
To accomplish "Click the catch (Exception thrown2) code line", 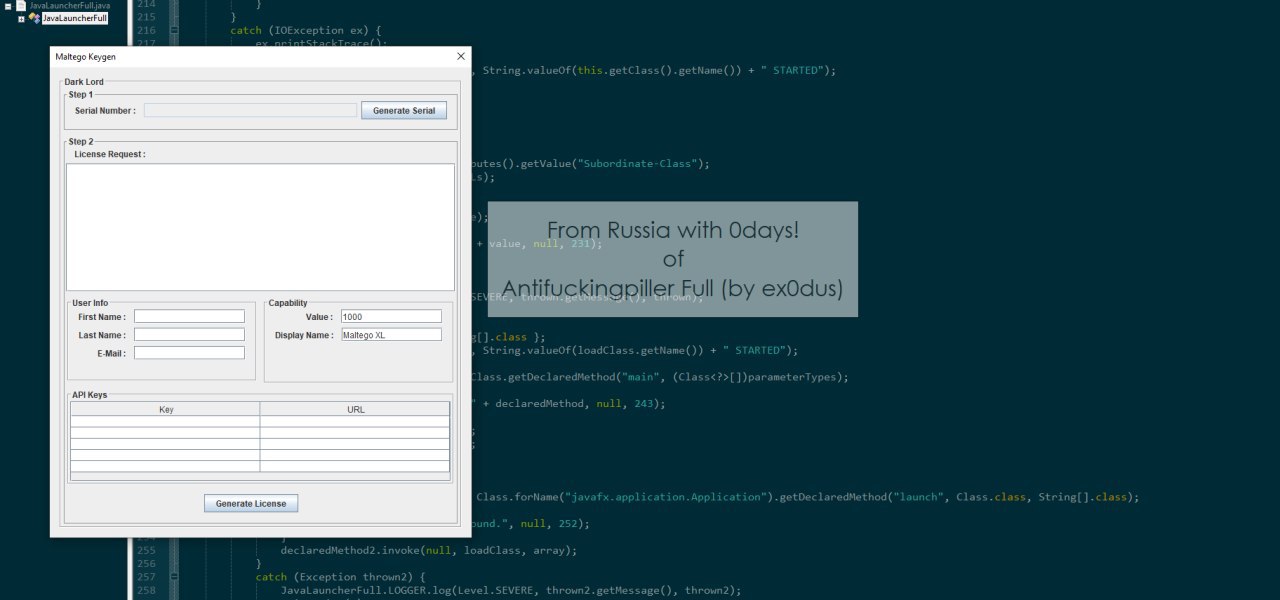I will click(341, 577).
